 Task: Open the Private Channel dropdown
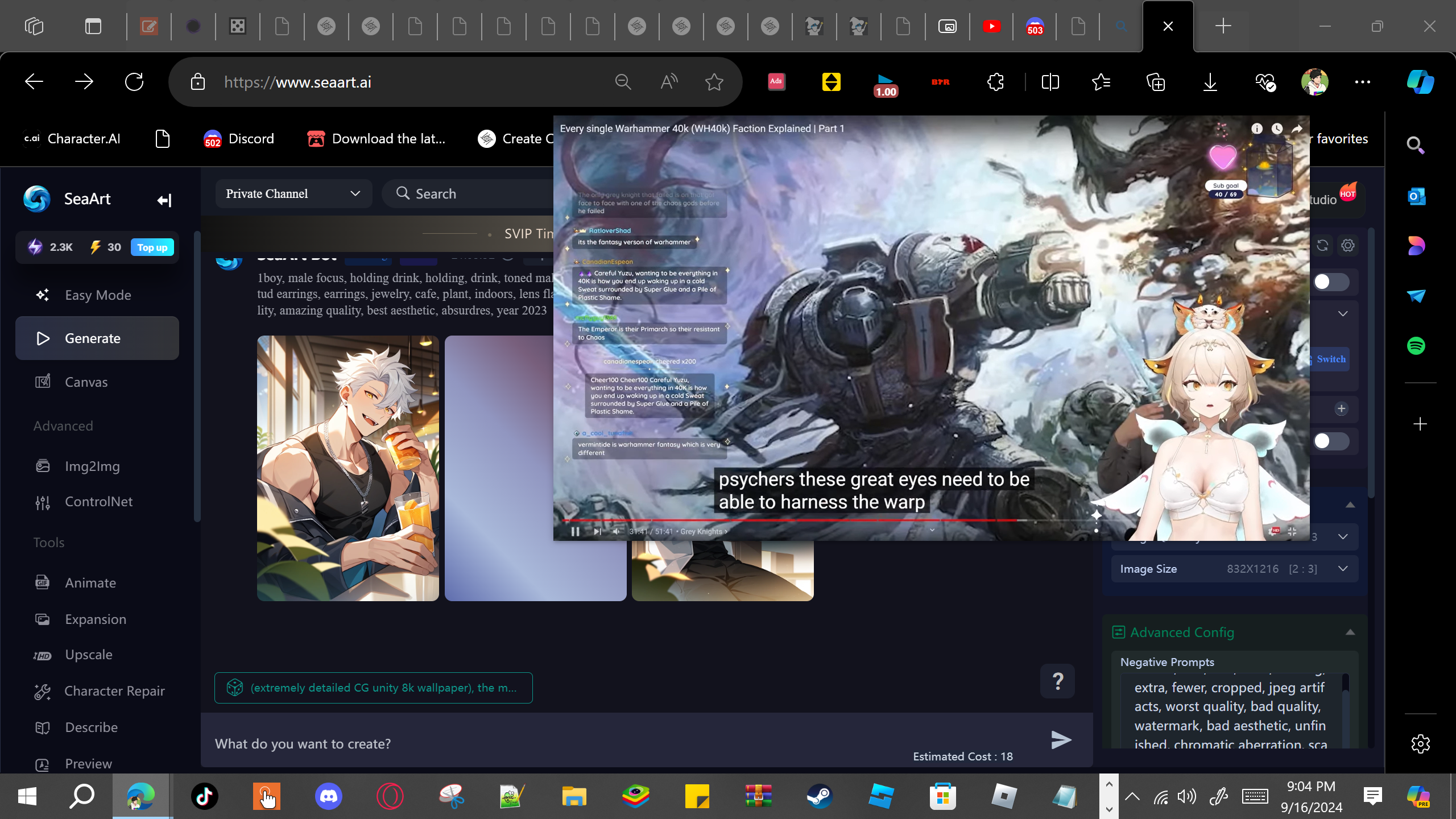pyautogui.click(x=293, y=194)
